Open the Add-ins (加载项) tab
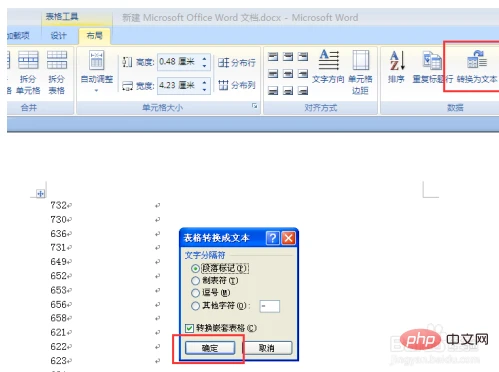The image size is (499, 372). click(x=18, y=35)
